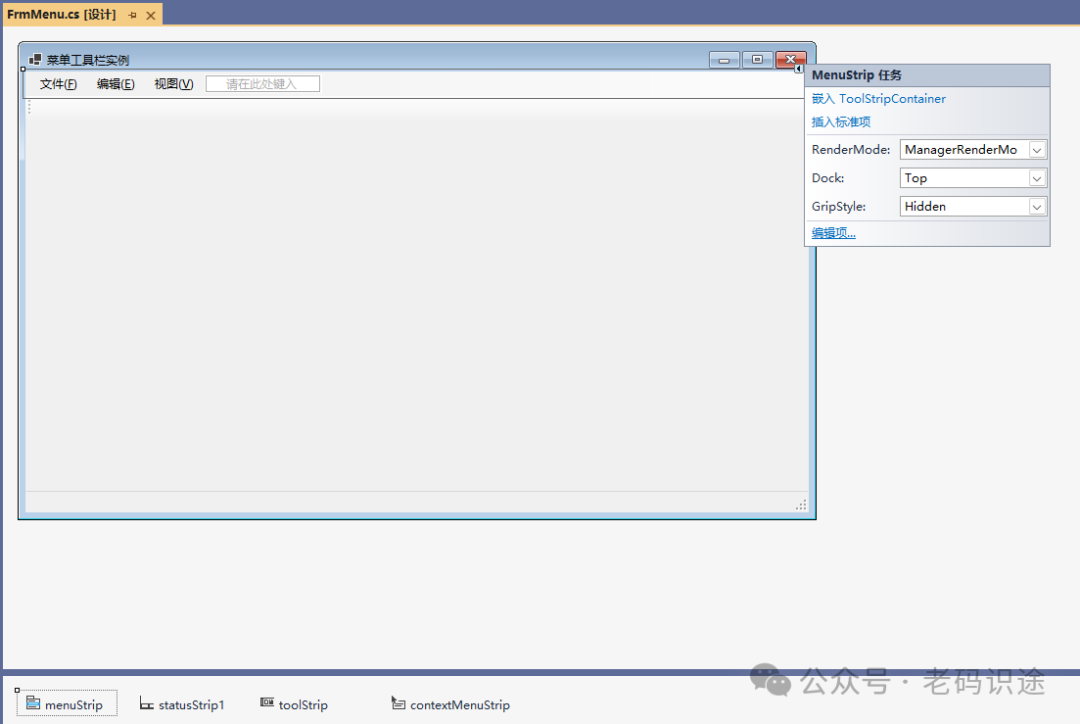Click the 请在此处键入 menu input box
1080x724 pixels.
click(262, 84)
